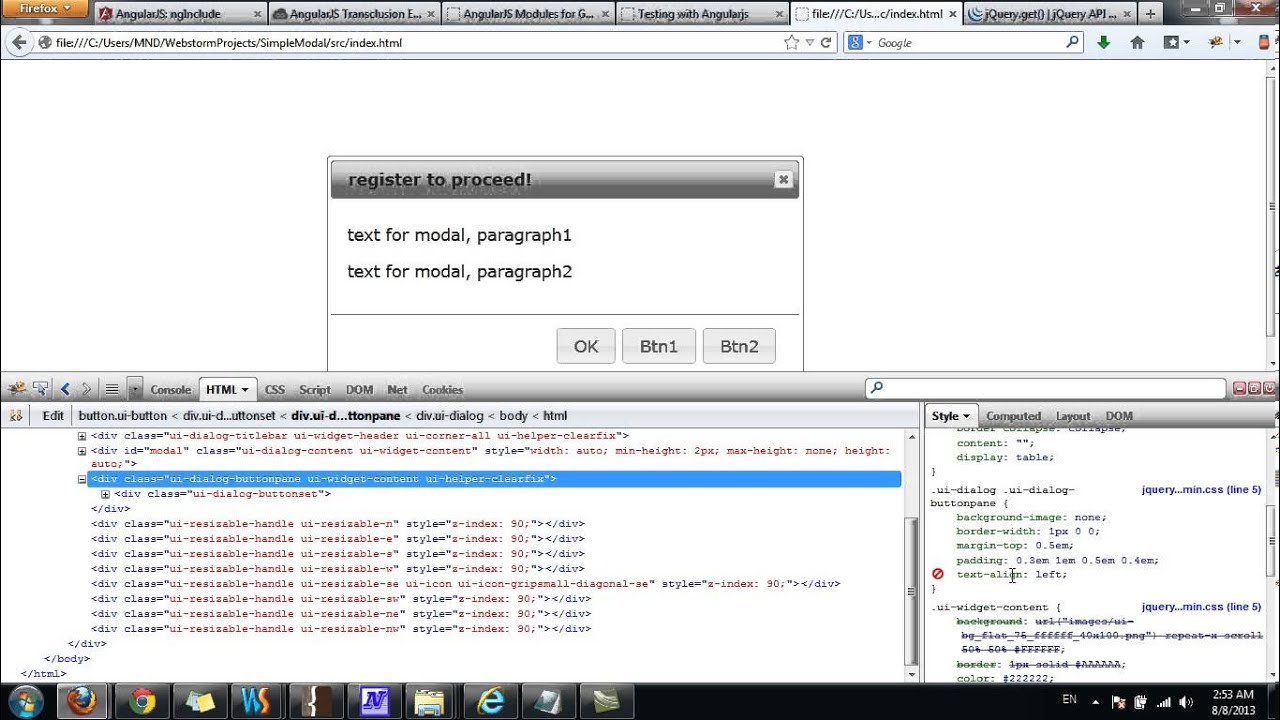
Task: Click the Firebug bug icon in devtools toolbar
Action: point(16,389)
